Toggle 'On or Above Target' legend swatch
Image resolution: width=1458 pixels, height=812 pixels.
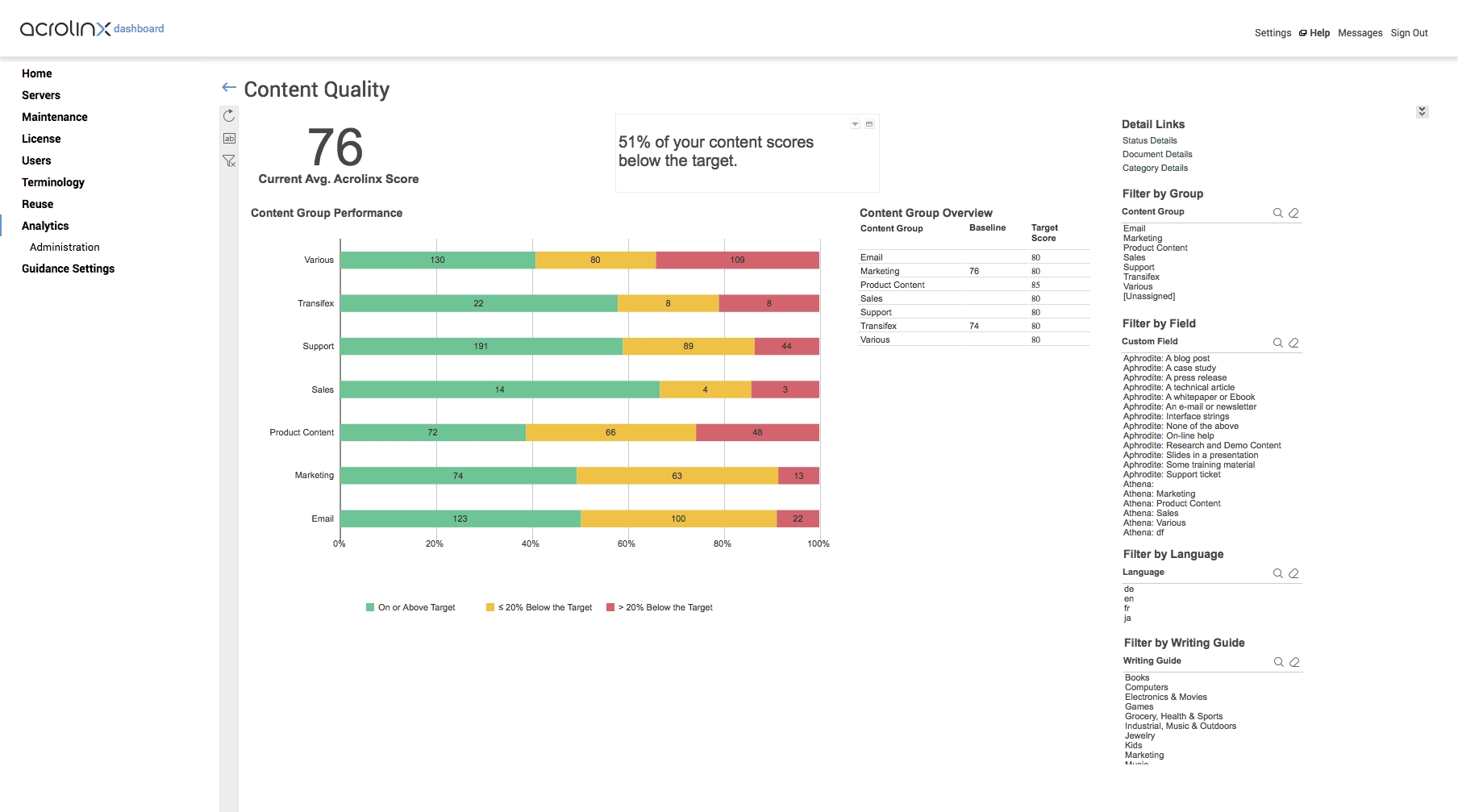[x=370, y=607]
